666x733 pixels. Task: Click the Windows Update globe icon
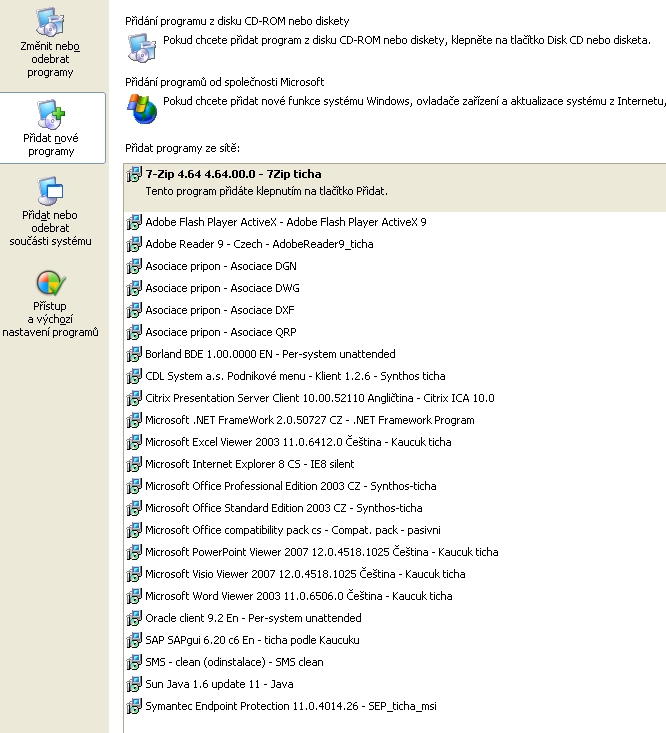[x=141, y=108]
